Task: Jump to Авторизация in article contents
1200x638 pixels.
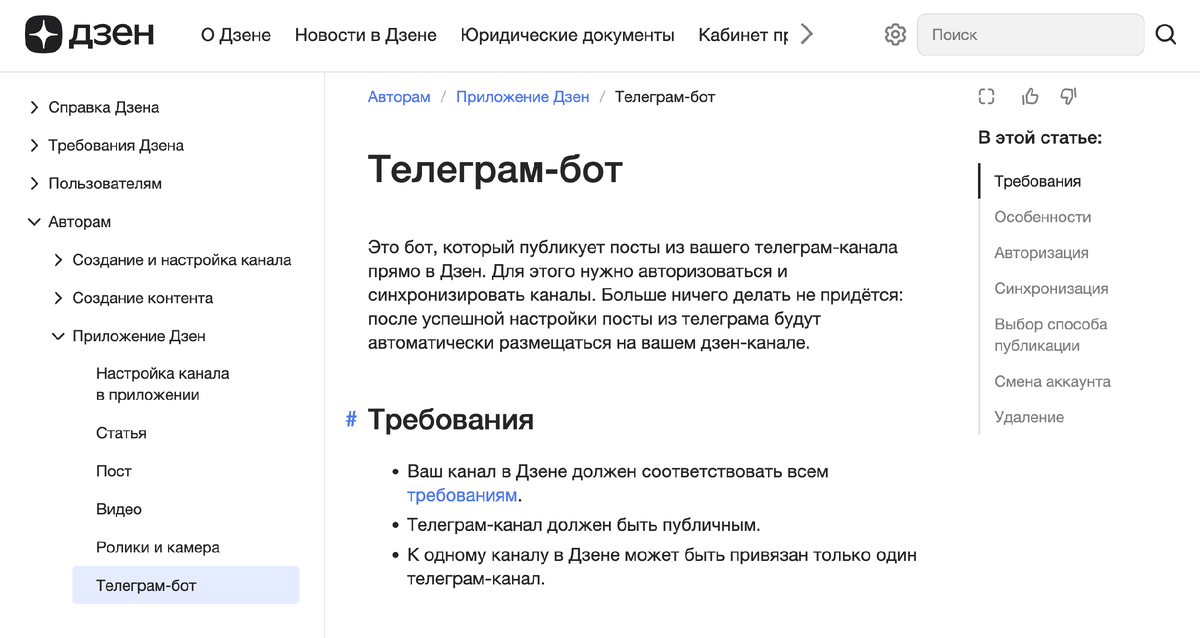Action: [1041, 253]
